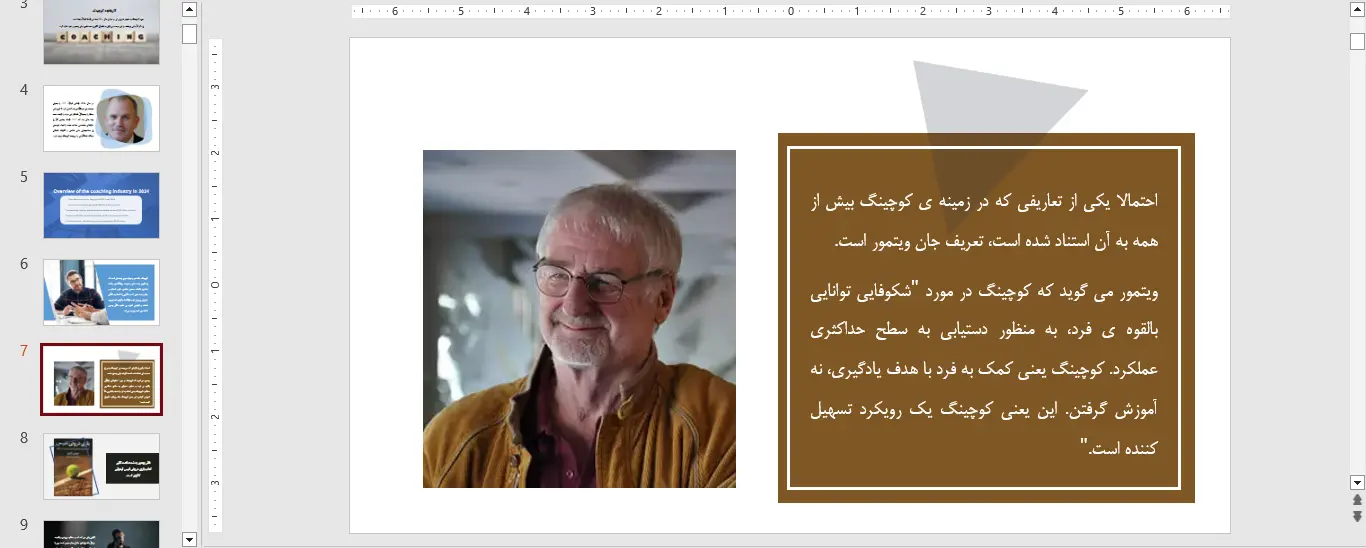The height and width of the screenshot is (548, 1366).
Task: Click the slide number 5 label
Action: 23,177
